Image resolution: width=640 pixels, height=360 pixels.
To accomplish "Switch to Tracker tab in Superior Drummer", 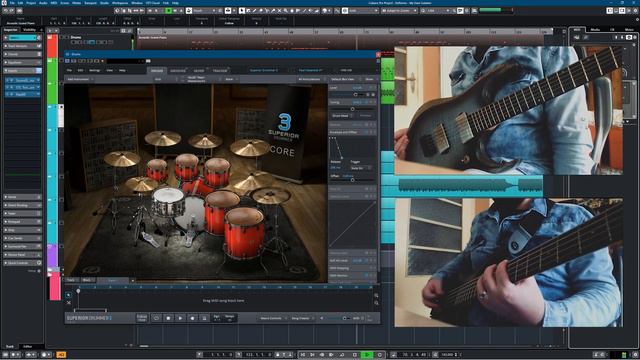I will pos(220,71).
